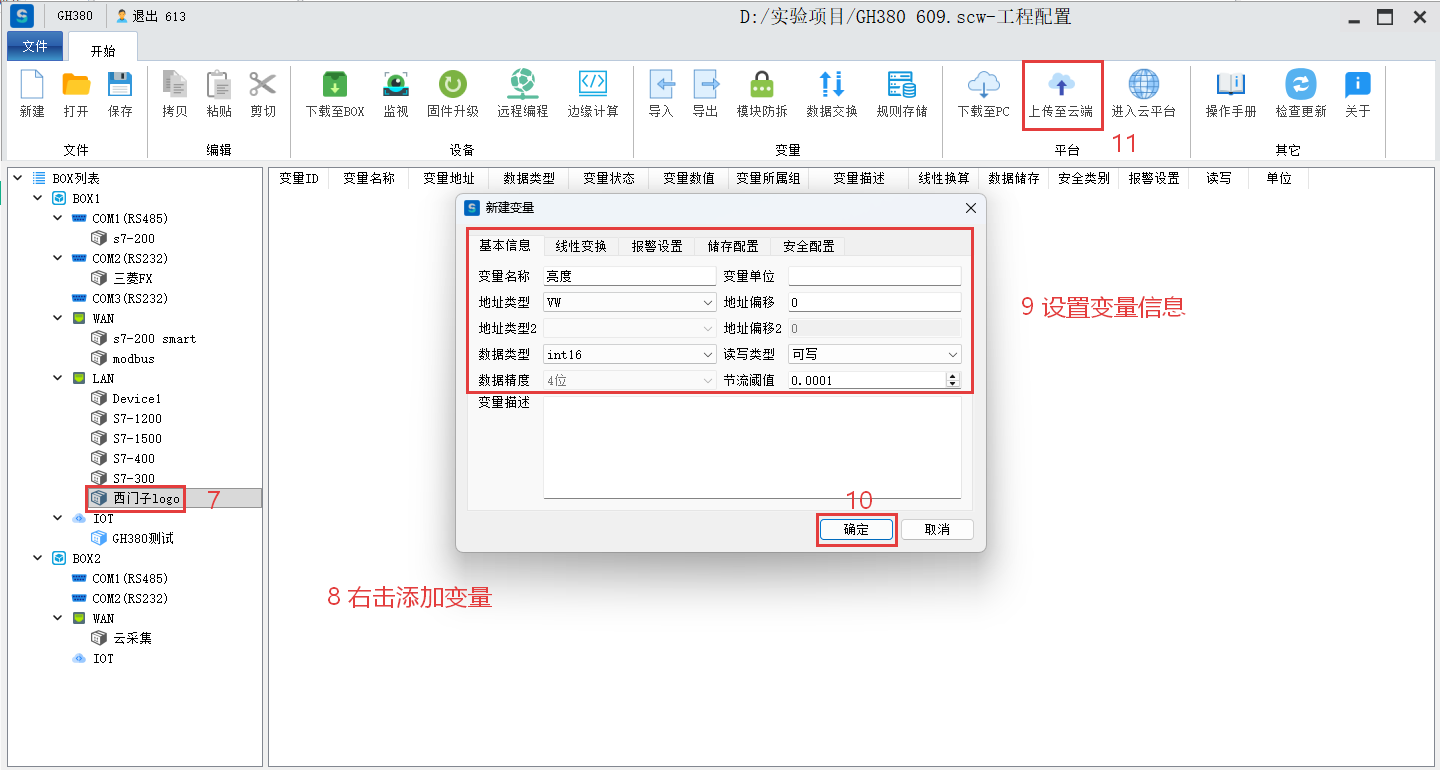Click the 导入 import icon

tap(661, 84)
